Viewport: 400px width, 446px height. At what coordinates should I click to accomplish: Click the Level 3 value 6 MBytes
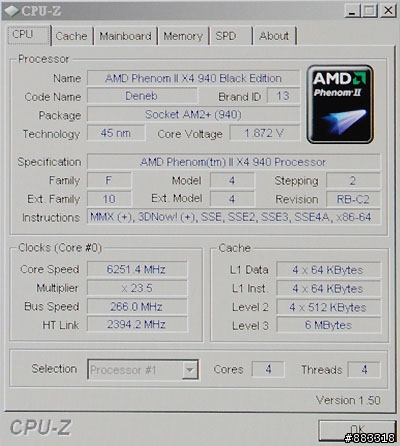[328, 325]
